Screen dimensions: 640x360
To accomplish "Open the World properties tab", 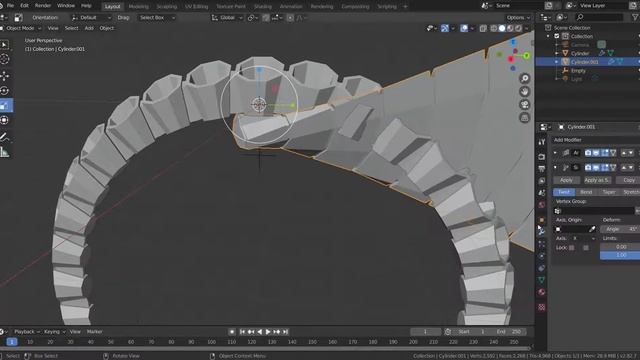I will click(542, 205).
